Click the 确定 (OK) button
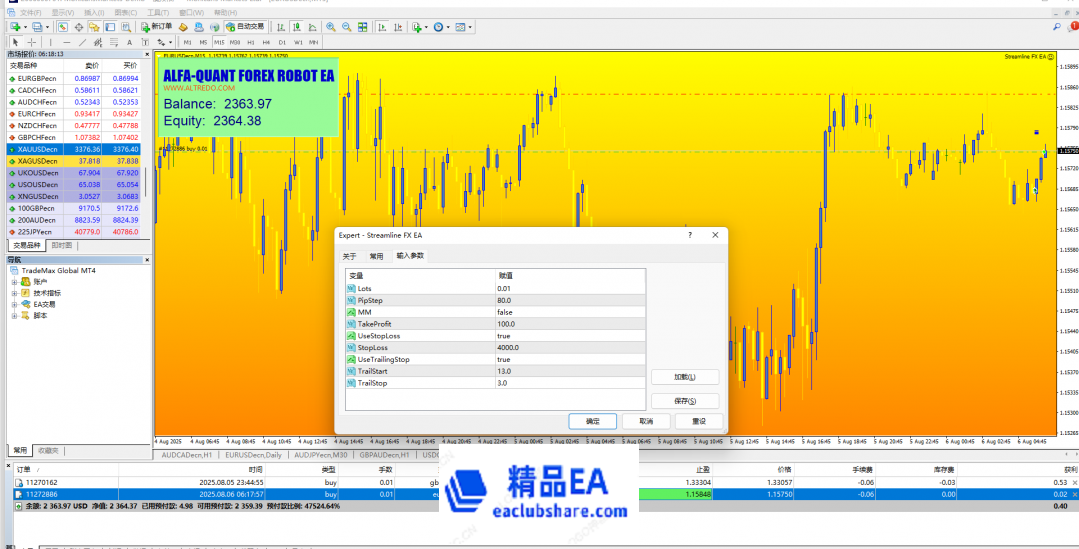Viewport: 1079px width, 549px height. [592, 421]
